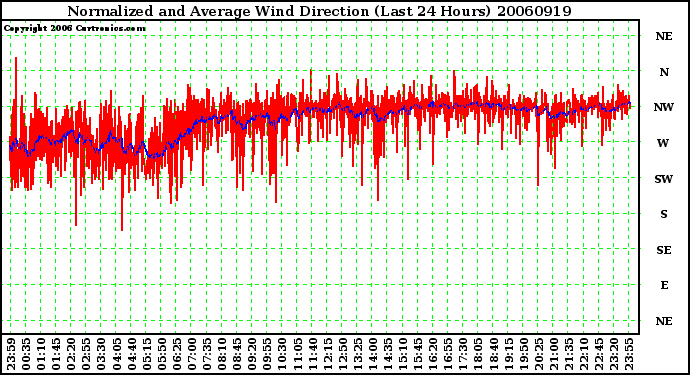Click the '06:25' time axis label

176,354
